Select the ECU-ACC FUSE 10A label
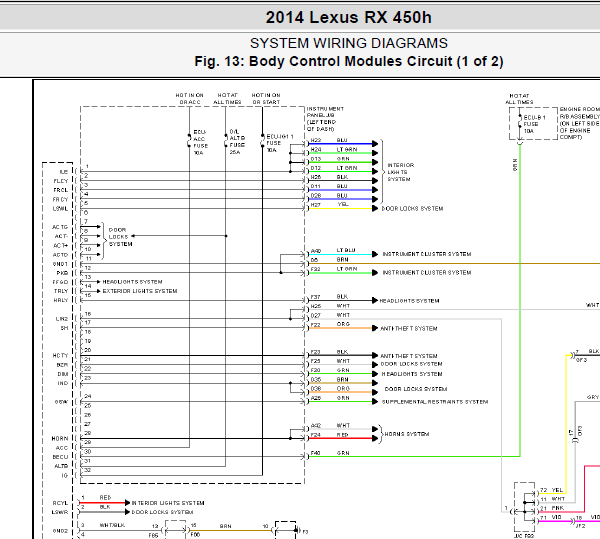 pos(201,142)
